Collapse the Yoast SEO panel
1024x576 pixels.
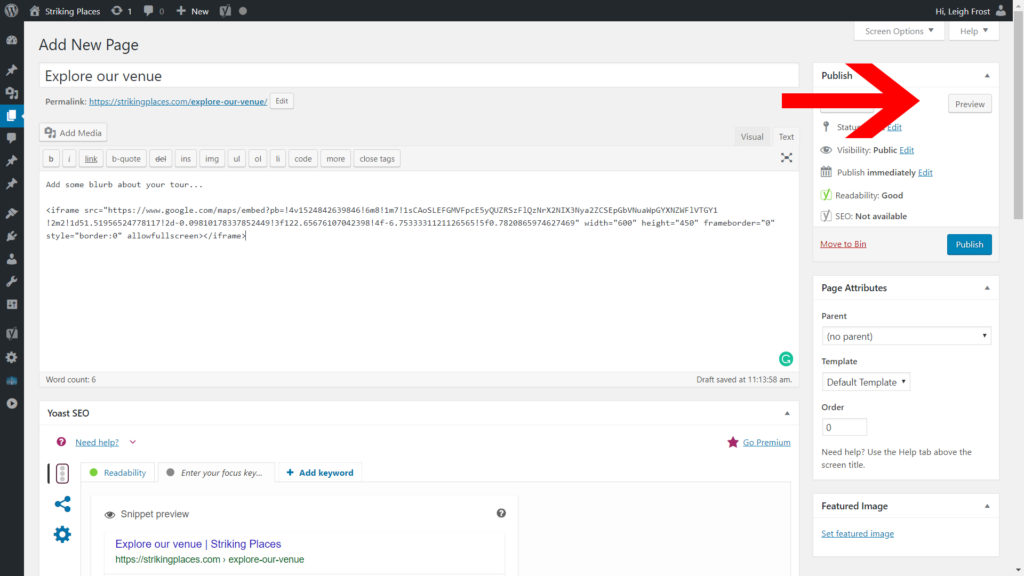[787, 413]
